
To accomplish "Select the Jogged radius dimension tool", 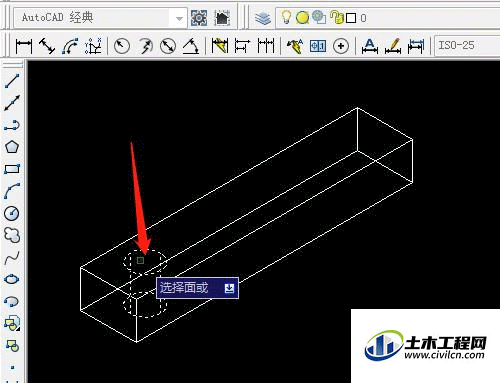I will [145, 46].
